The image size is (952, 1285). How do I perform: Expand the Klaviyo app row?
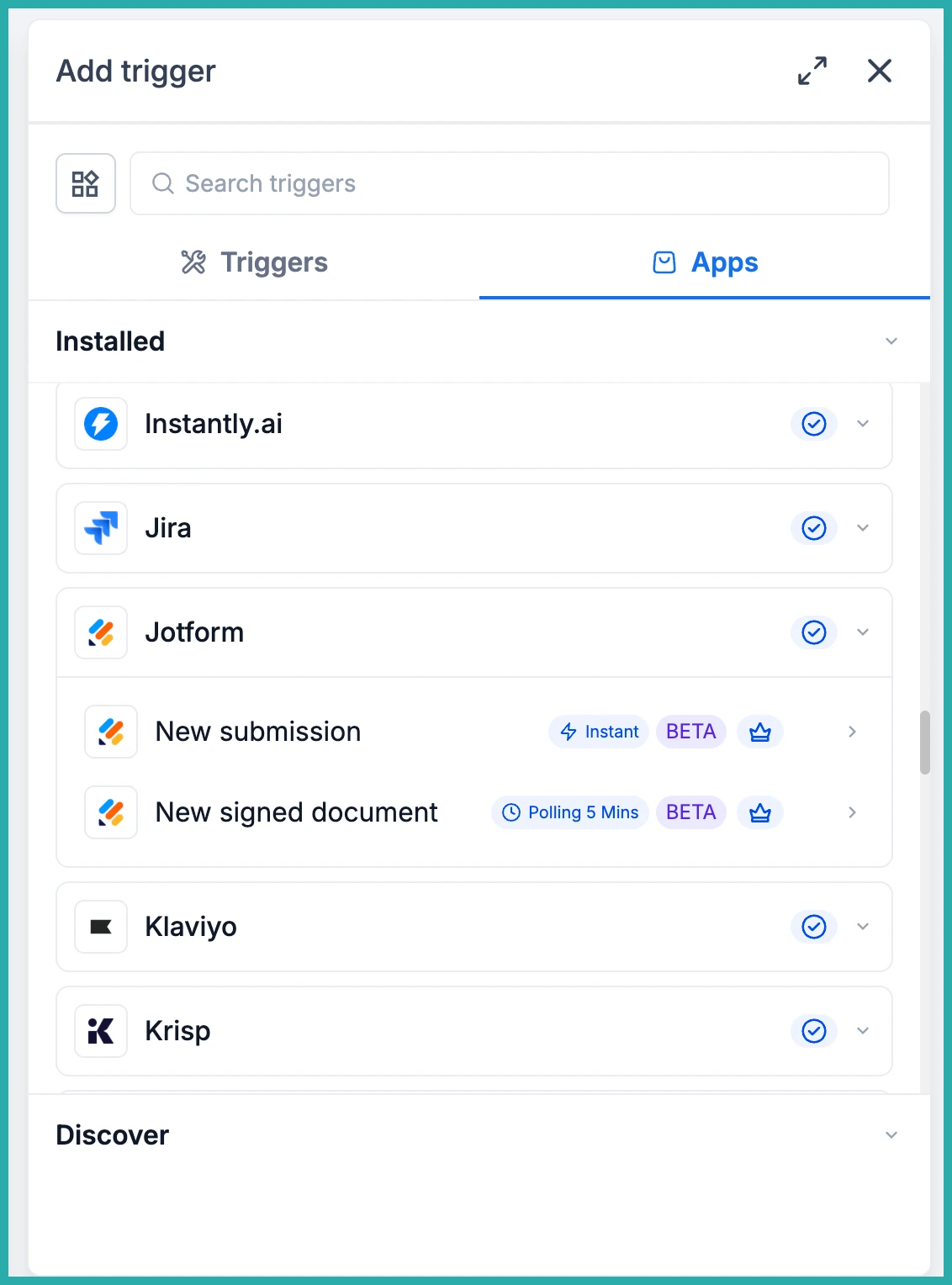pyautogui.click(x=863, y=927)
